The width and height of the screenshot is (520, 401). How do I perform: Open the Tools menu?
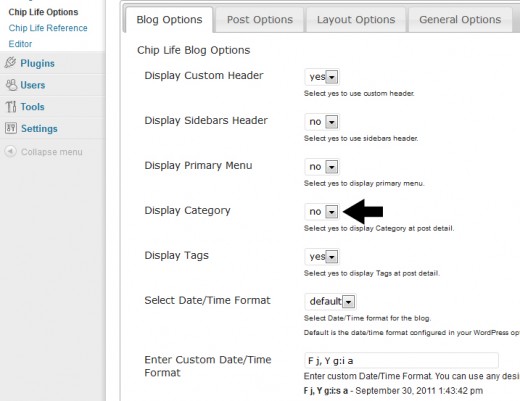pos(32,107)
